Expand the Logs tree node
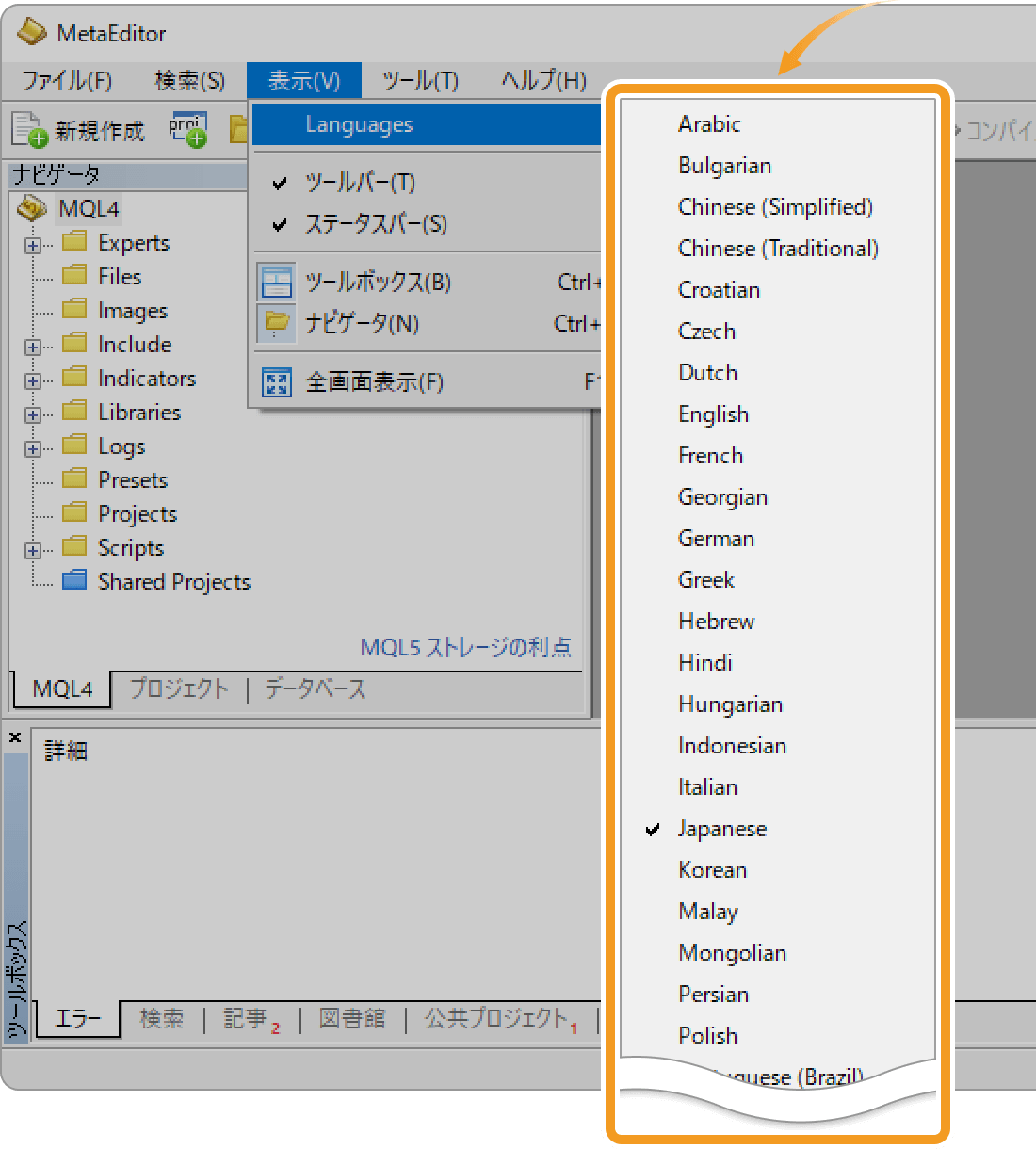Viewport: 1036px width, 1149px height. click(x=33, y=448)
